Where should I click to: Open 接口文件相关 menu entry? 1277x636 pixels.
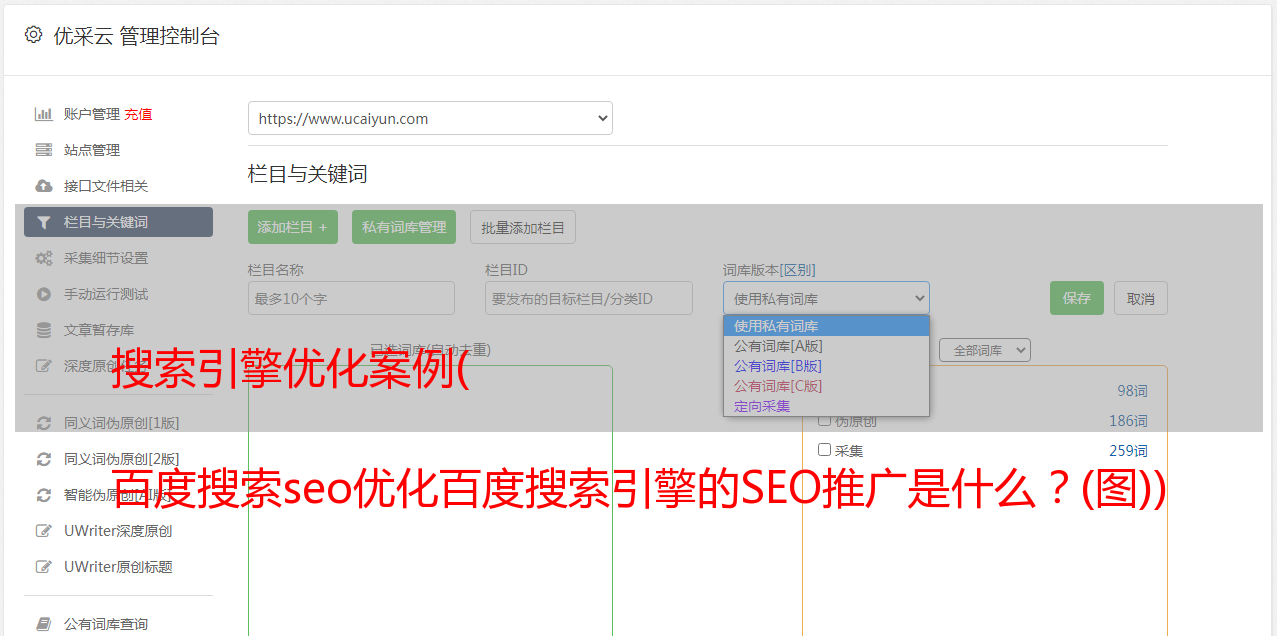[x=106, y=186]
